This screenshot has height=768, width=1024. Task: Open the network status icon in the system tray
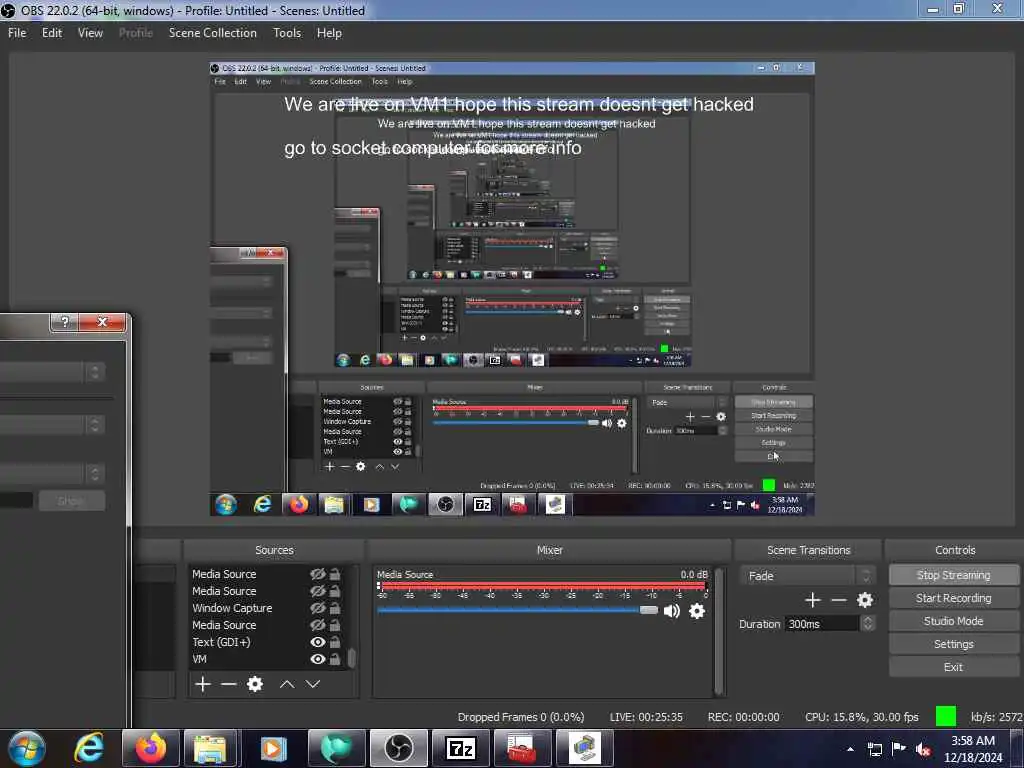[874, 749]
